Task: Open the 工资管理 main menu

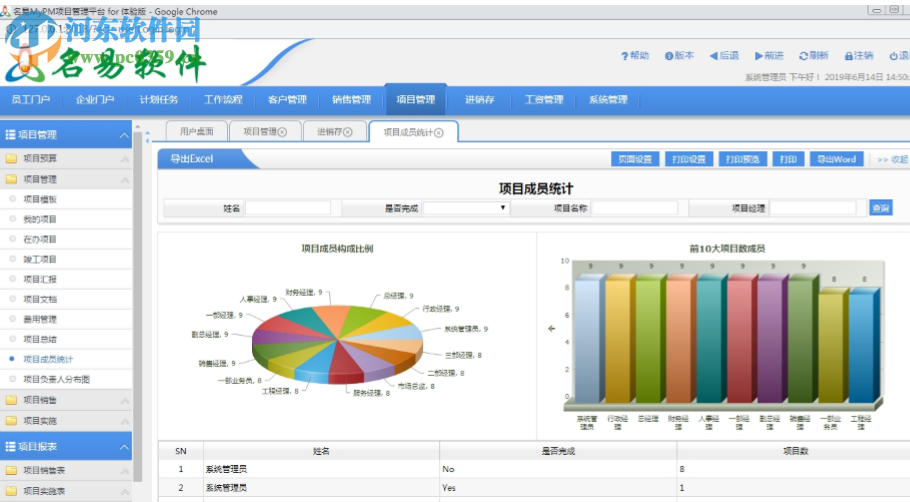Action: 544,100
